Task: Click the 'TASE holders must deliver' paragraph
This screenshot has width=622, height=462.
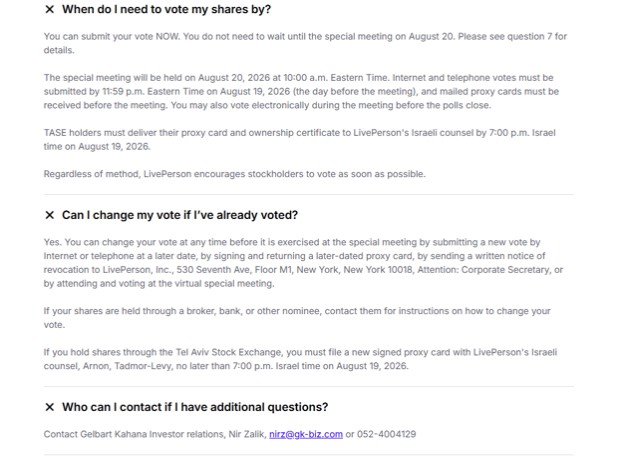Action: click(299, 140)
